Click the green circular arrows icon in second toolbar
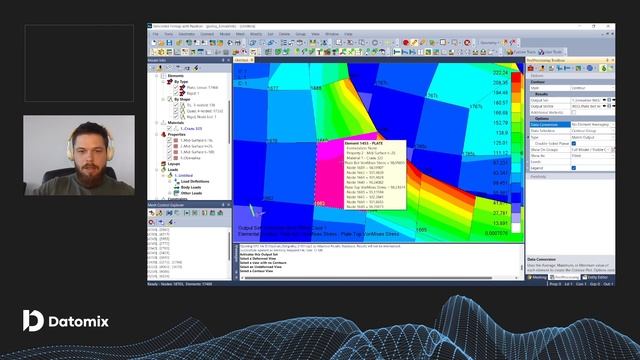Viewport: 640px width, 360px height. pos(278,52)
